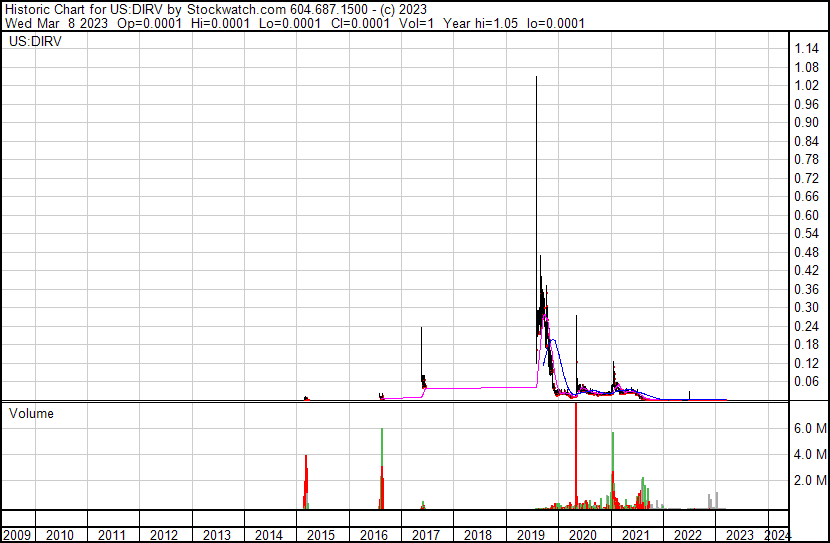Click the grey 2022 volume bars

pos(713,501)
